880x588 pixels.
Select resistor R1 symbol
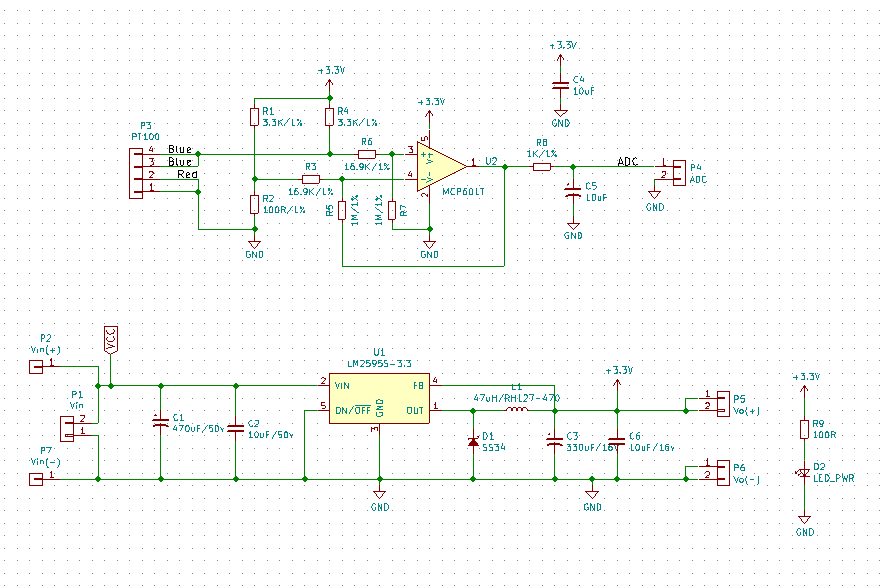(254, 117)
